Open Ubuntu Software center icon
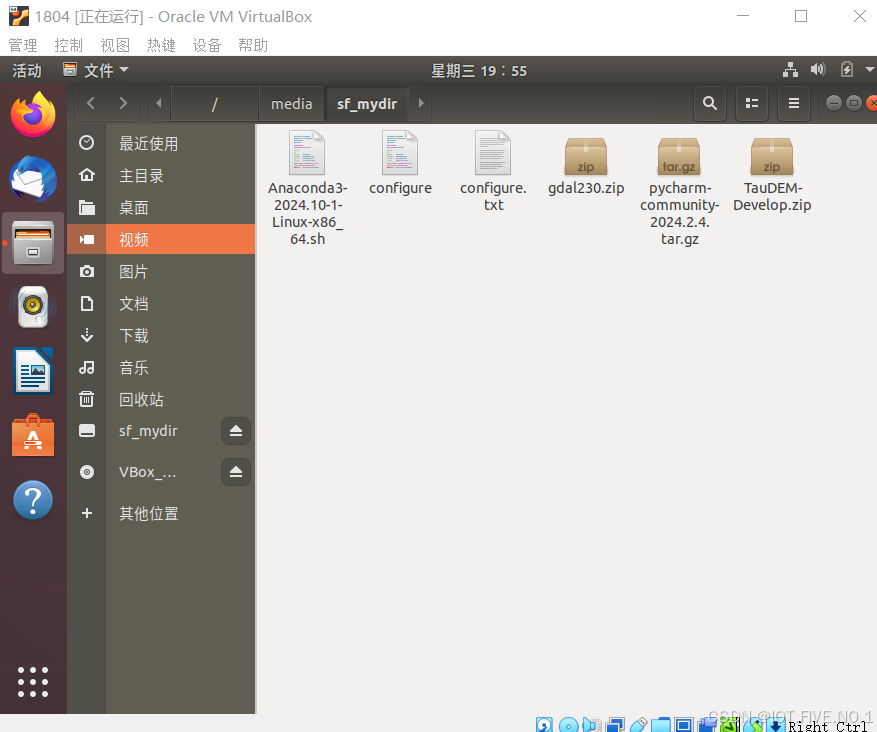 tap(33, 436)
